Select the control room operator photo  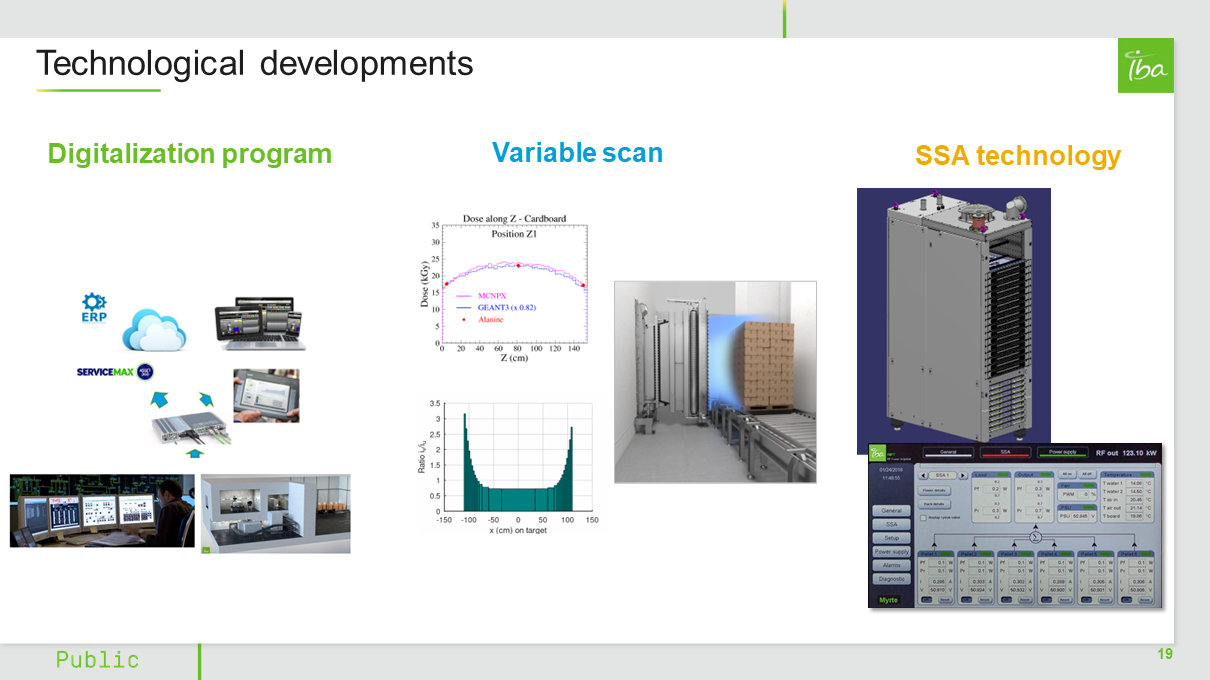[x=102, y=510]
